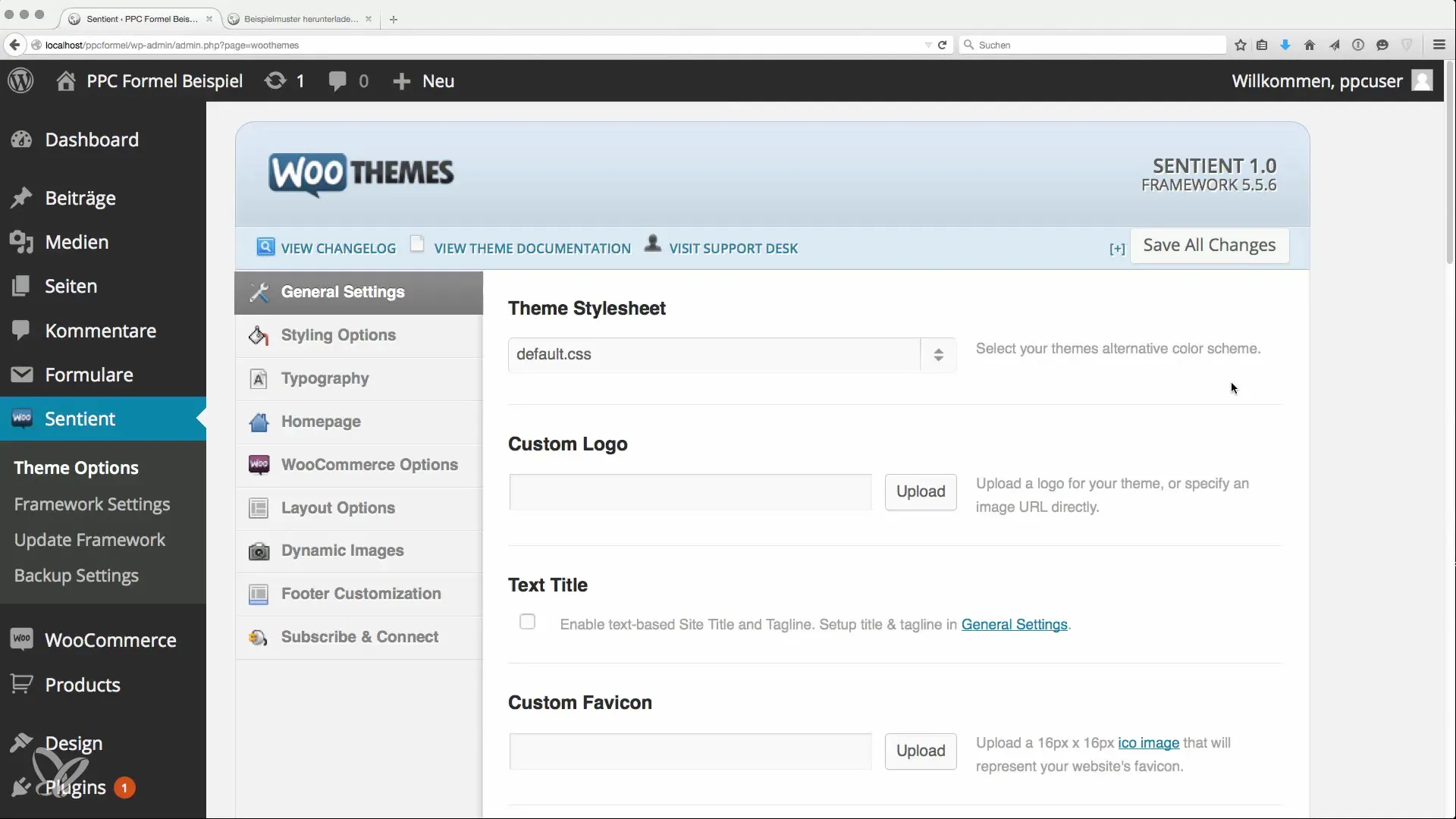
Task: Click the WooThemes logo
Action: point(361,174)
